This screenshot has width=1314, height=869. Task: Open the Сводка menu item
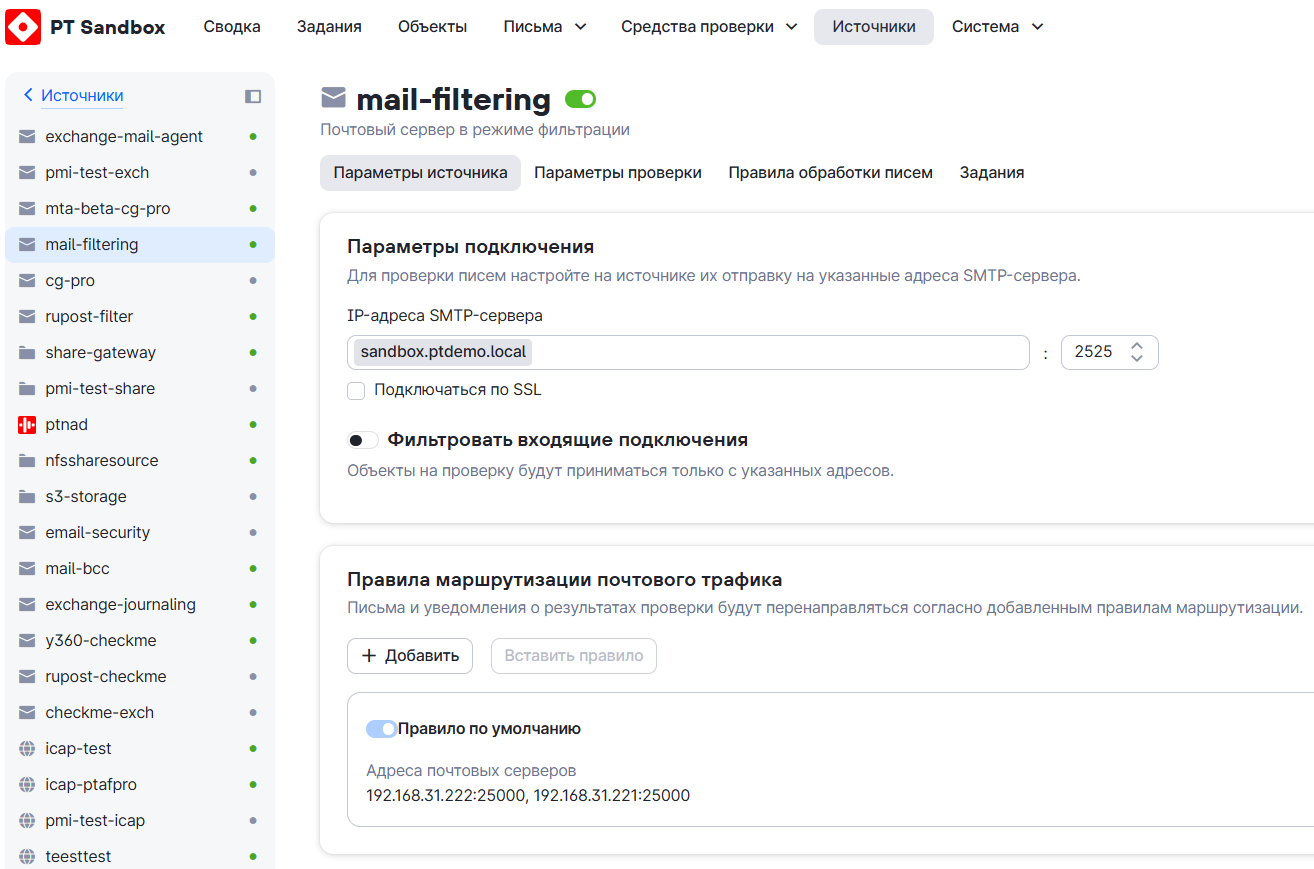pyautogui.click(x=232, y=27)
